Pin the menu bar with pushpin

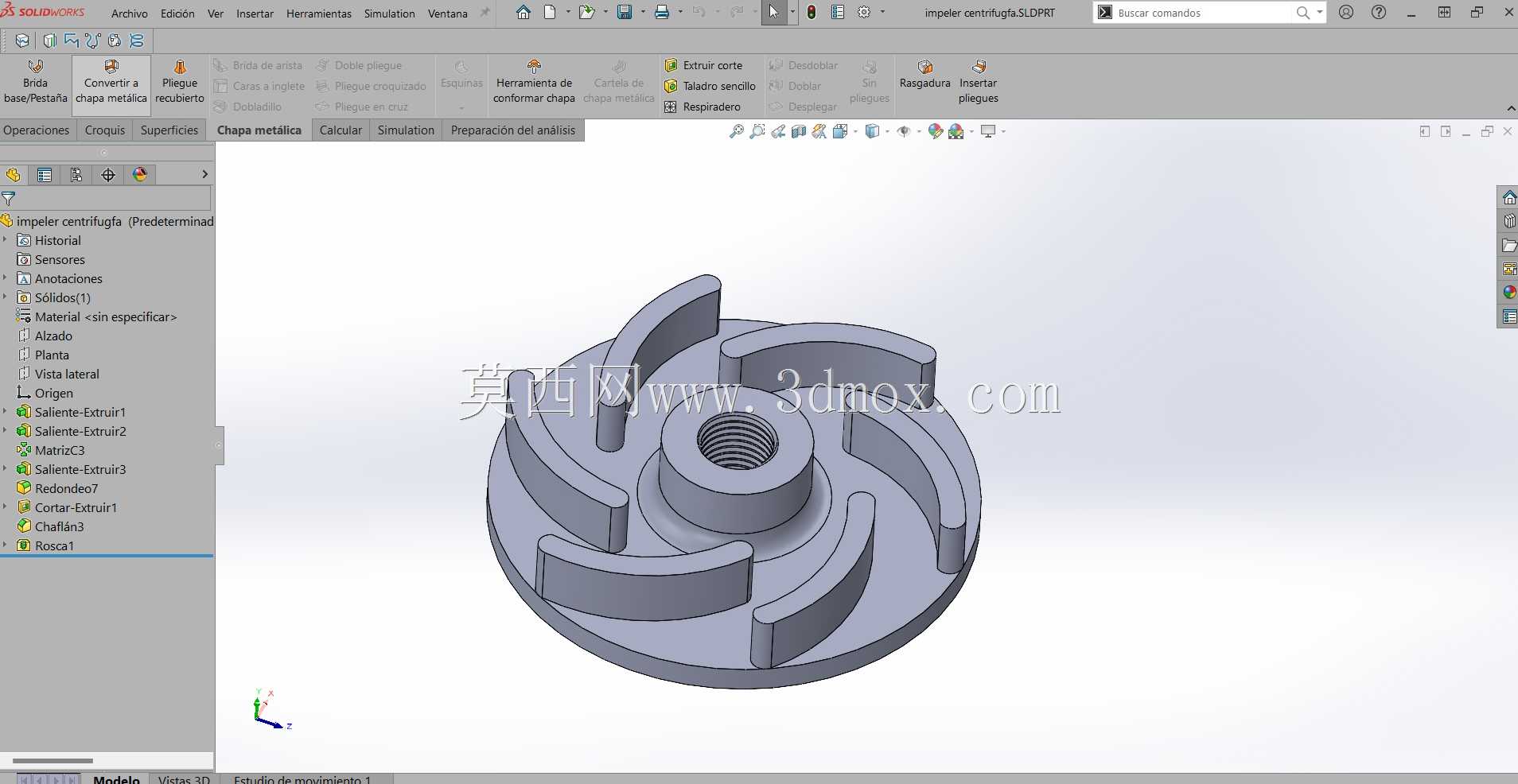(485, 13)
